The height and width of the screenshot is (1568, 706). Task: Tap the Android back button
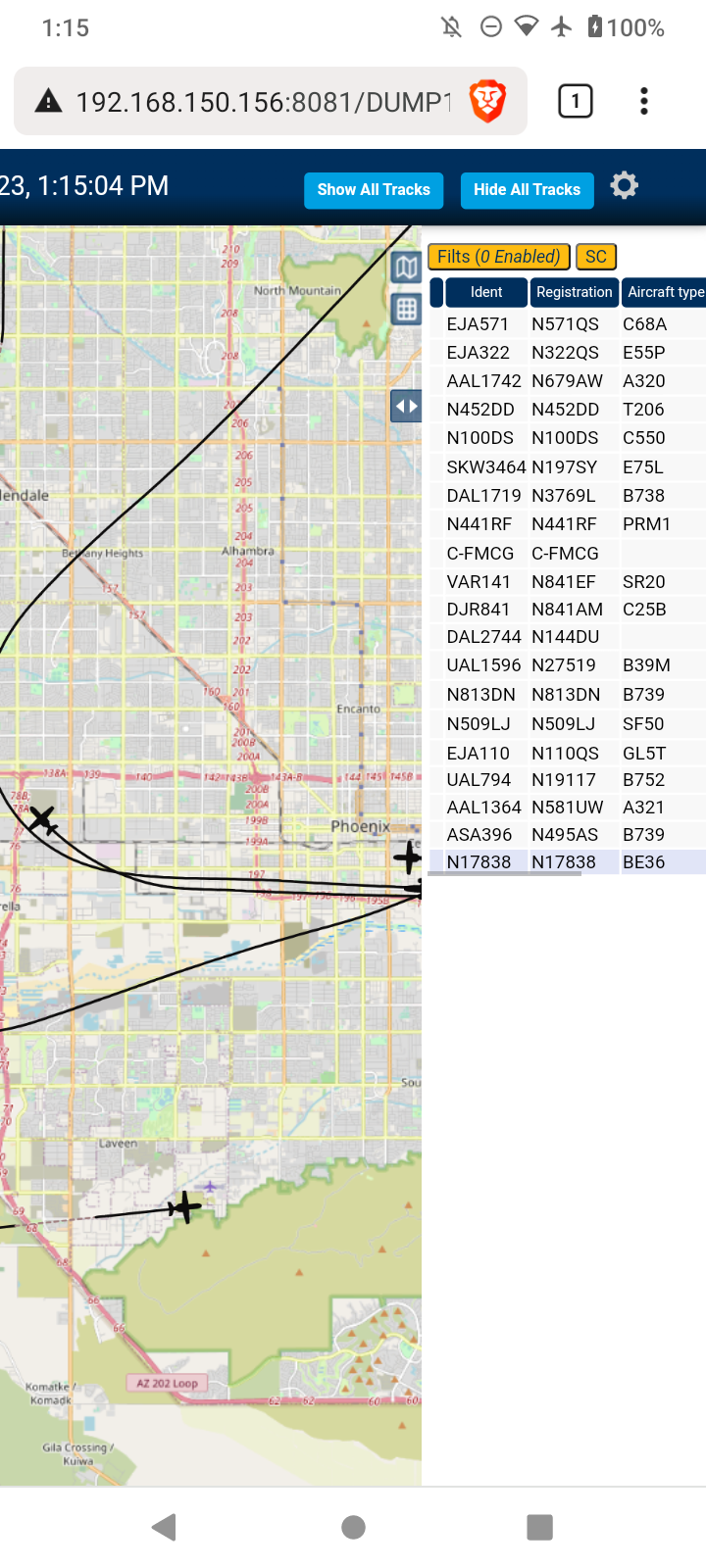pos(165,1527)
